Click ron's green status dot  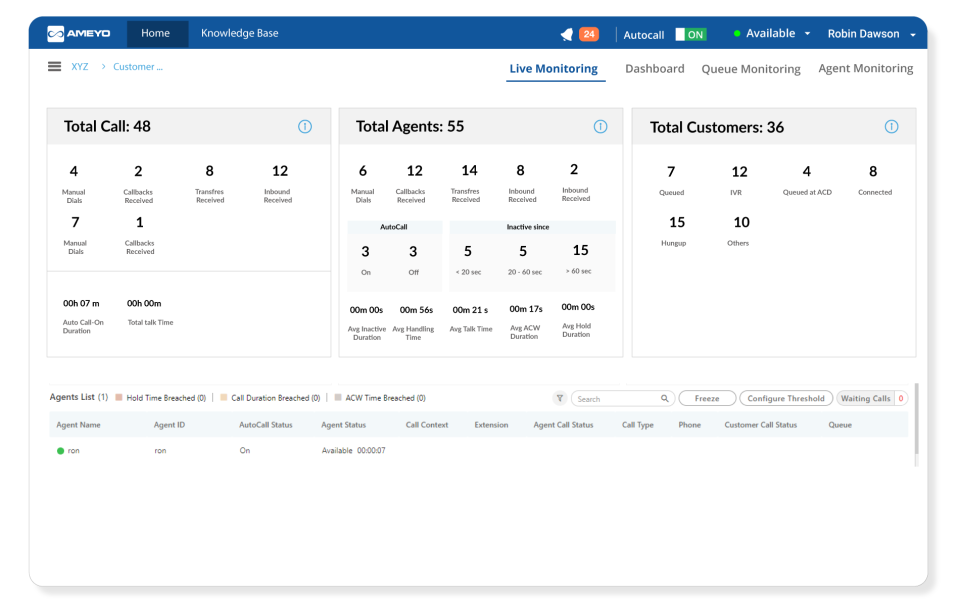click(x=60, y=451)
